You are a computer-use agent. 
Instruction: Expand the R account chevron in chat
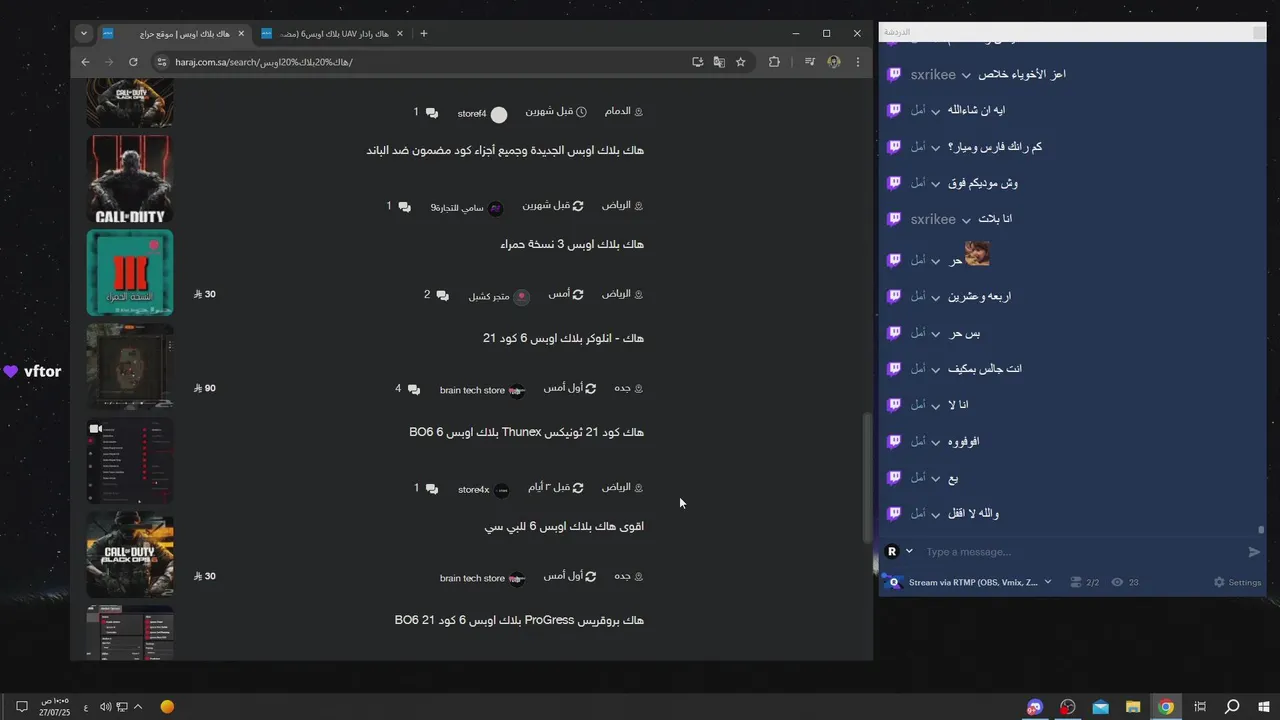(909, 551)
